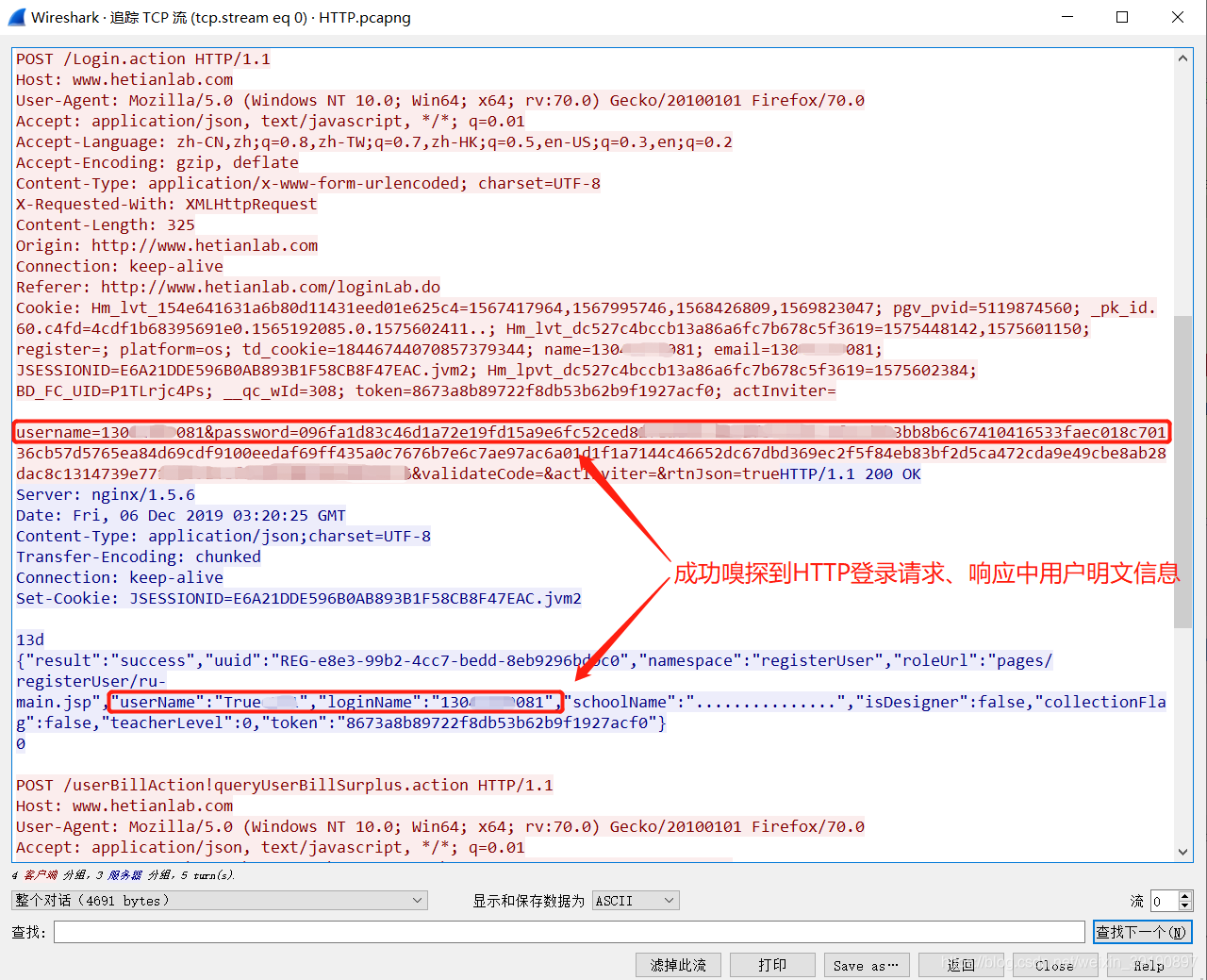The height and width of the screenshot is (980, 1207).
Task: Maximize the Wireshark stream window
Action: [1122, 17]
